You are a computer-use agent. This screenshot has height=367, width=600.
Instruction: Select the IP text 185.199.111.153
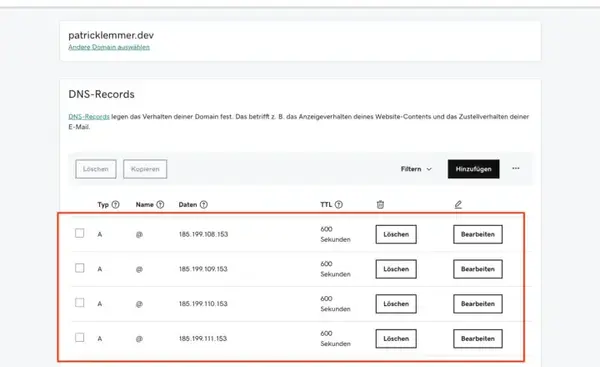pos(203,339)
